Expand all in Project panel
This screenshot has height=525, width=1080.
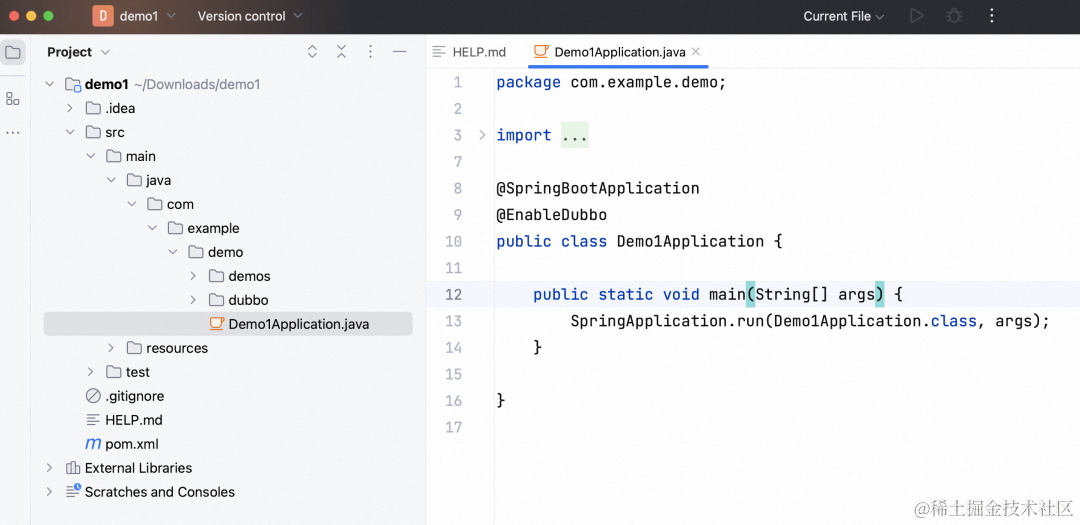click(312, 52)
